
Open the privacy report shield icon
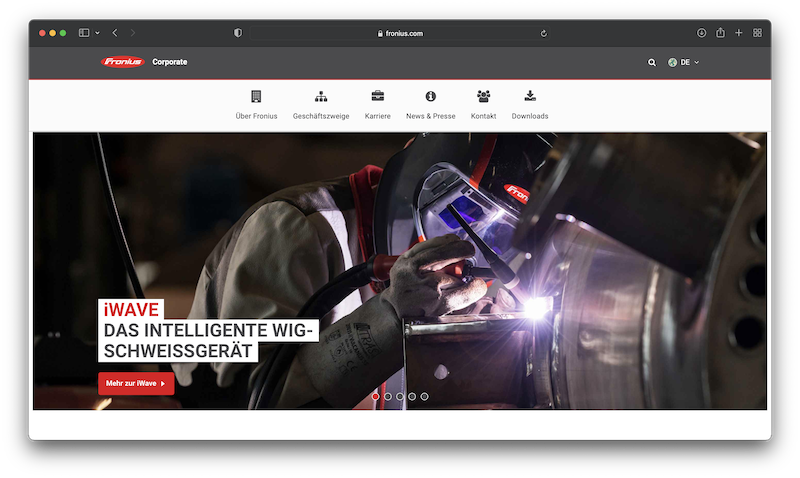[238, 33]
